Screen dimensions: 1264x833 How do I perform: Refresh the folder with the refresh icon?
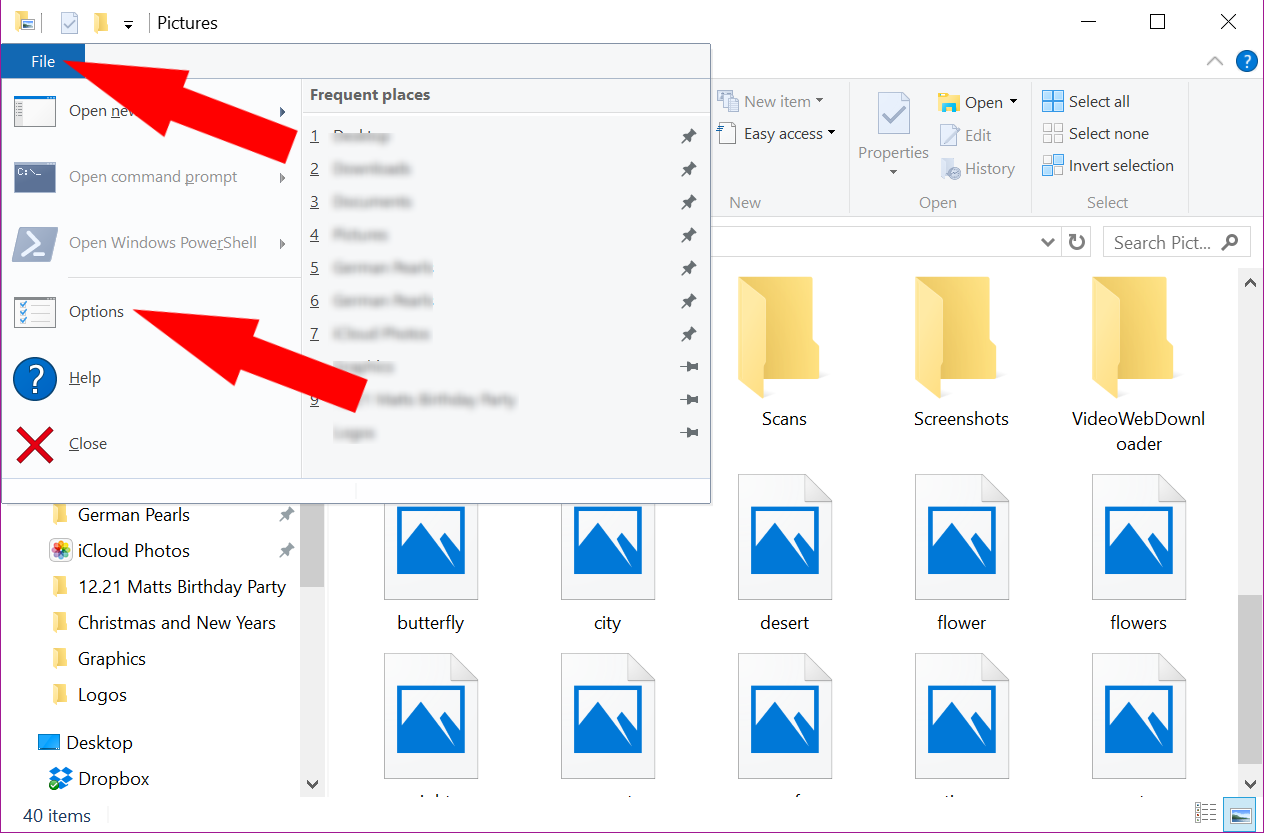pos(1076,241)
